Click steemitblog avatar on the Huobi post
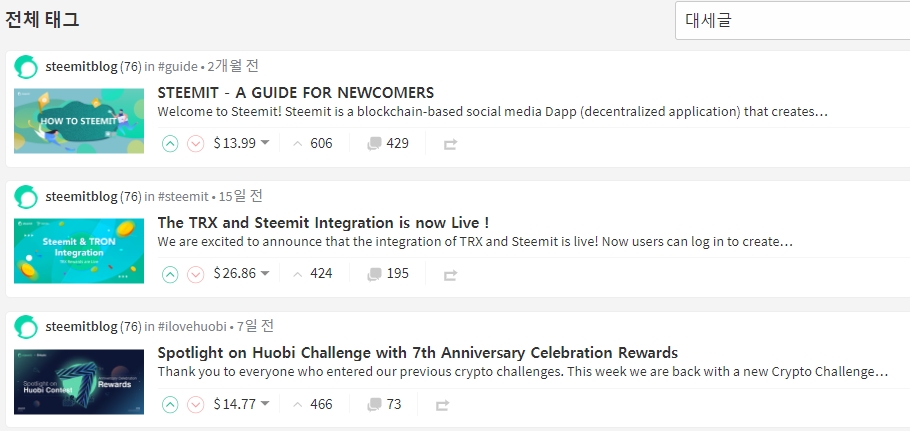The image size is (910, 431). pyautogui.click(x=26, y=327)
